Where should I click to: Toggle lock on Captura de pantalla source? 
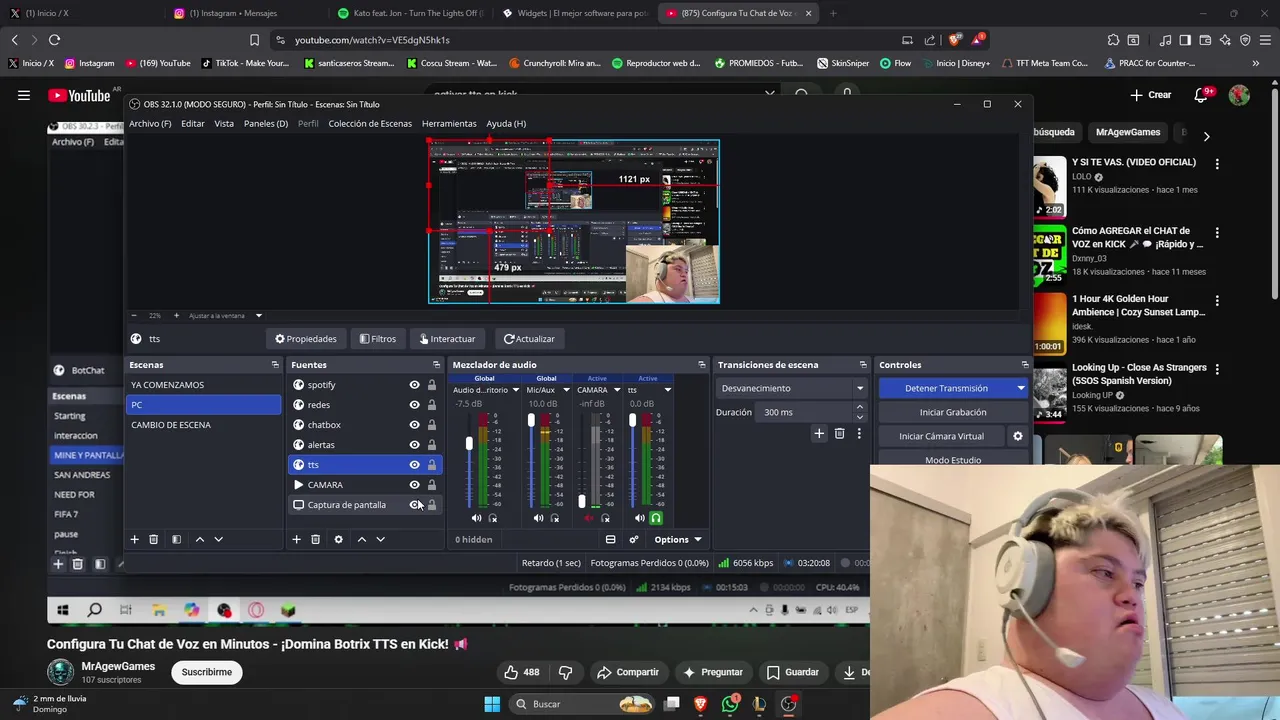tap(432, 505)
